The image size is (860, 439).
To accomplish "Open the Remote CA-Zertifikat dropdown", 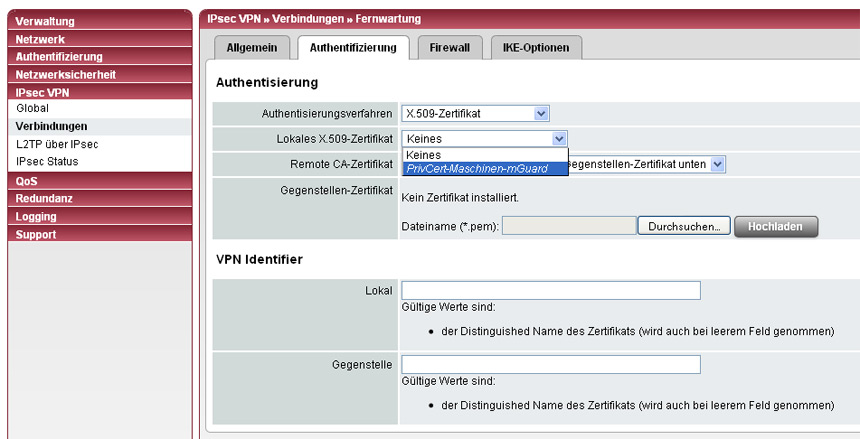I will click(x=717, y=164).
